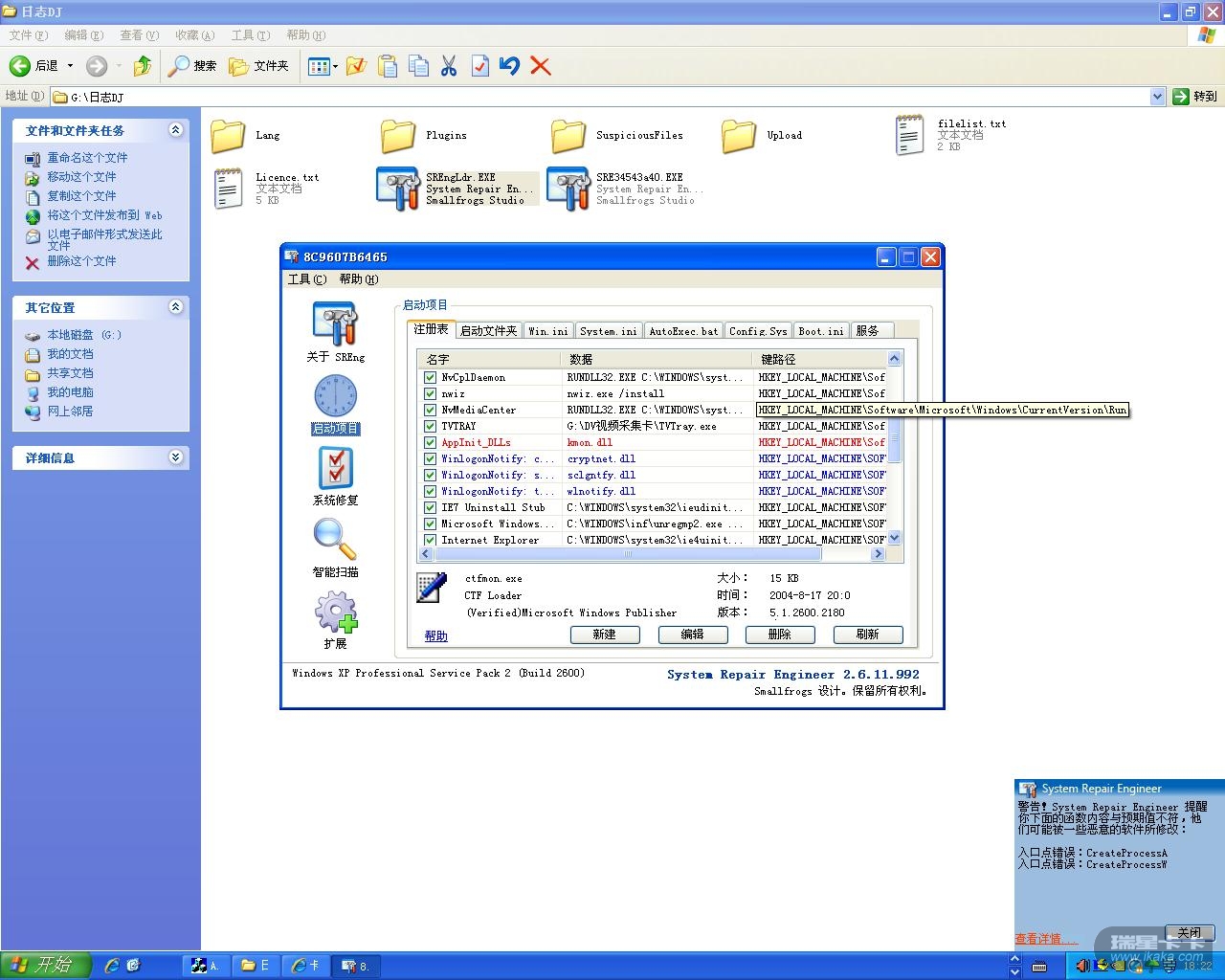Collapse the 文件和文件夹任务 panel
This screenshot has width=1225, height=980.
coord(175,130)
